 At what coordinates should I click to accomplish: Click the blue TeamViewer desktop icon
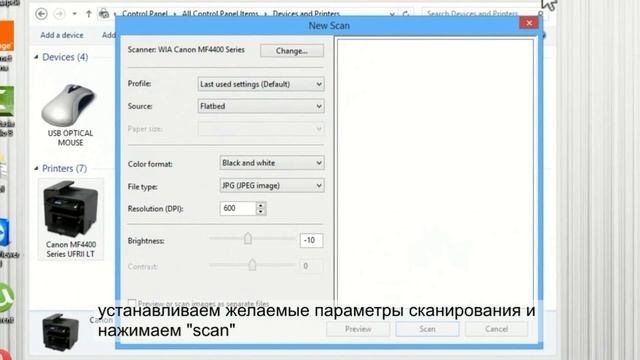click(x=4, y=233)
